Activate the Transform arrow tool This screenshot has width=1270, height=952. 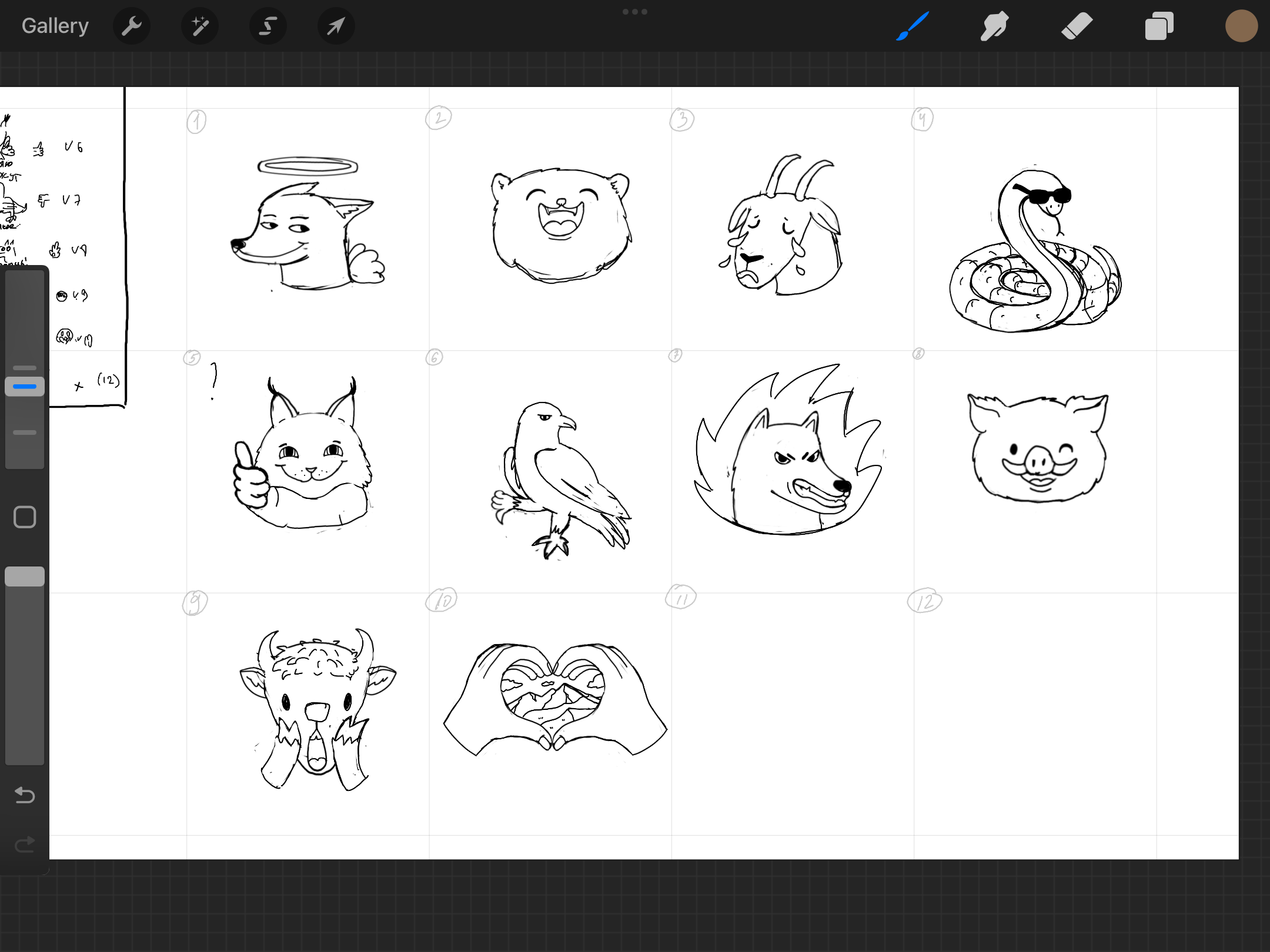click(x=336, y=26)
